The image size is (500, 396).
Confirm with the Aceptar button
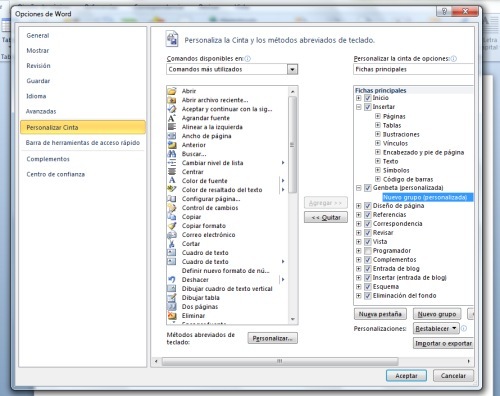406,376
